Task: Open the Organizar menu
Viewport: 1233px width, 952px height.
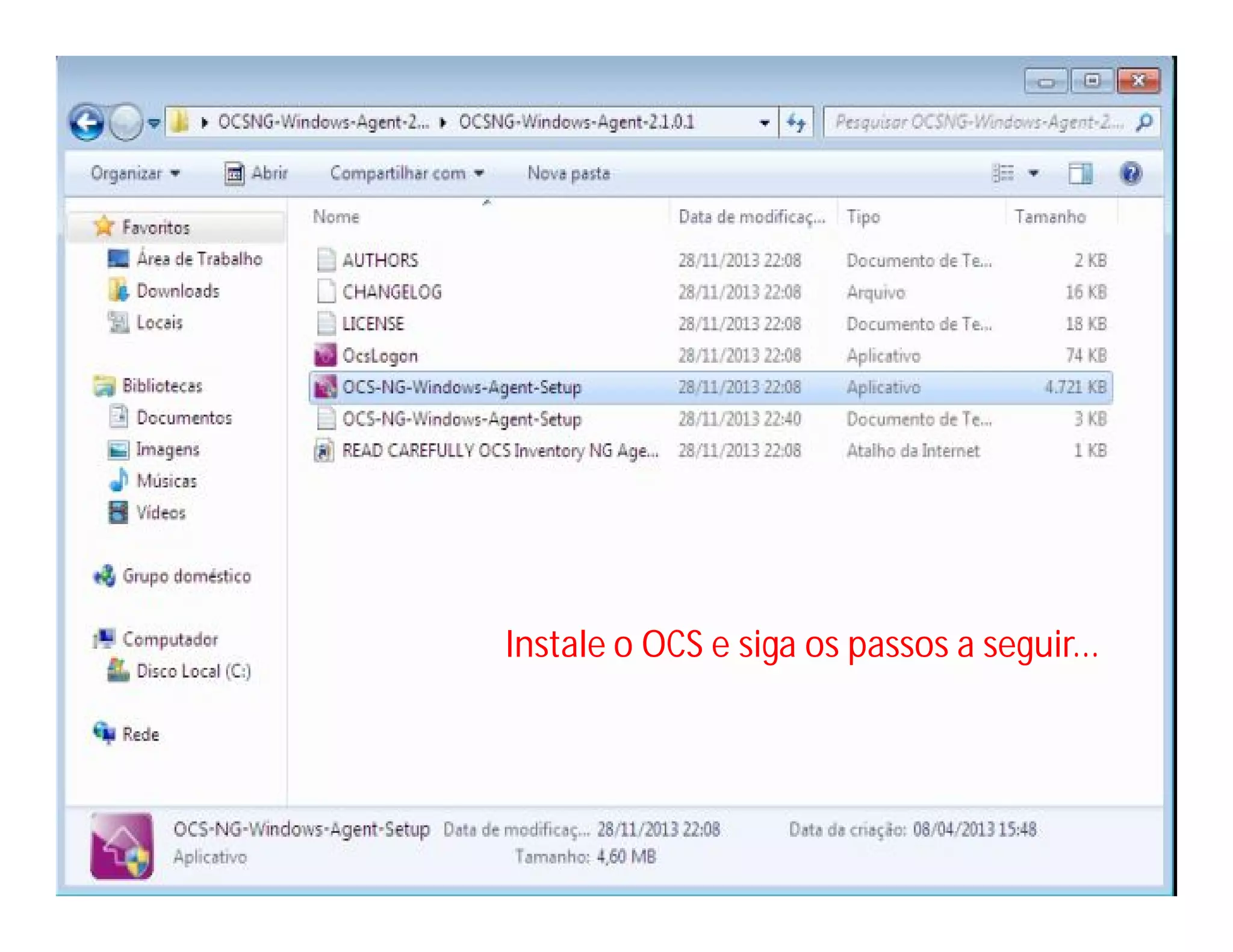Action: pyautogui.click(x=135, y=173)
